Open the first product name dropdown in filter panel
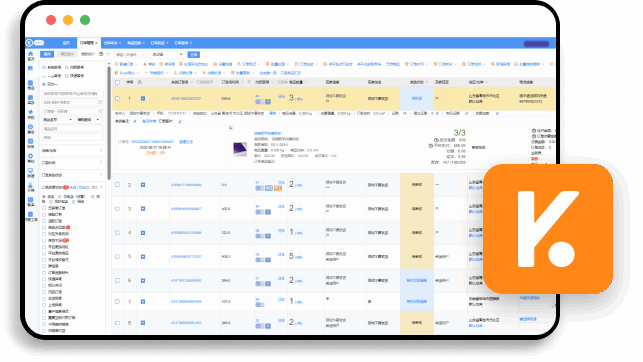Image resolution: width=643 pixels, height=362 pixels. coord(58,120)
